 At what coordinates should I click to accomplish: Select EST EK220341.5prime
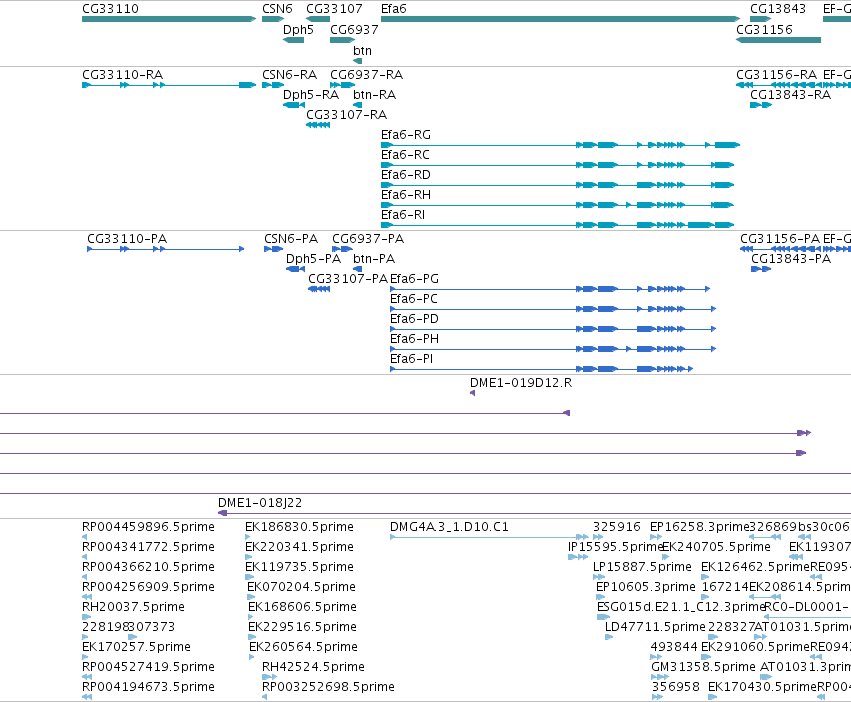click(x=249, y=557)
